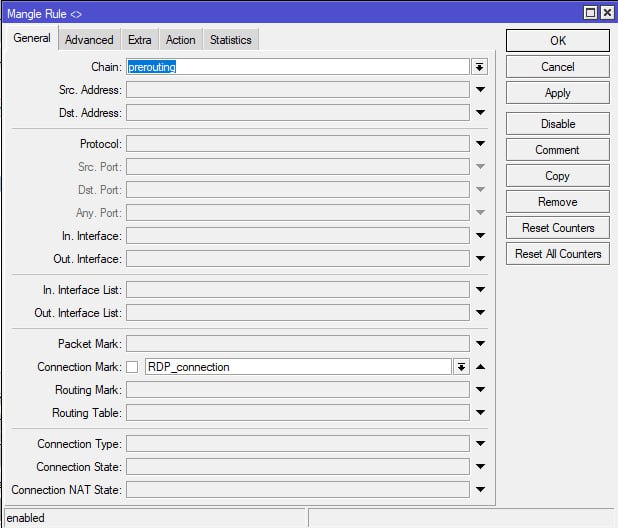Click the Routing Mark empty field
The image size is (618, 528).
click(298, 390)
